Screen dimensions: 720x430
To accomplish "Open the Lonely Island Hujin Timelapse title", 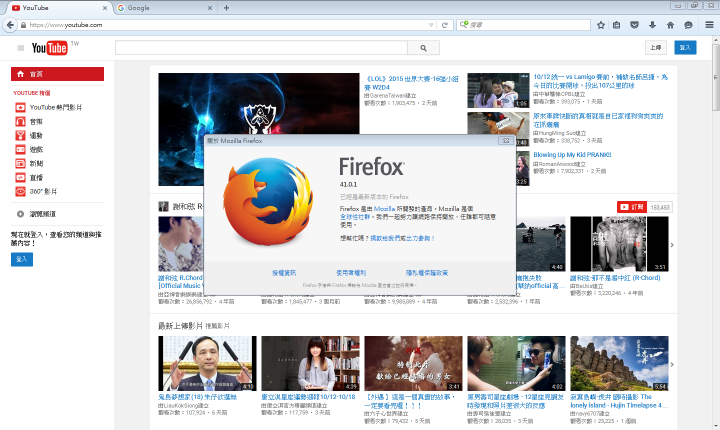I will pyautogui.click(x=618, y=401).
